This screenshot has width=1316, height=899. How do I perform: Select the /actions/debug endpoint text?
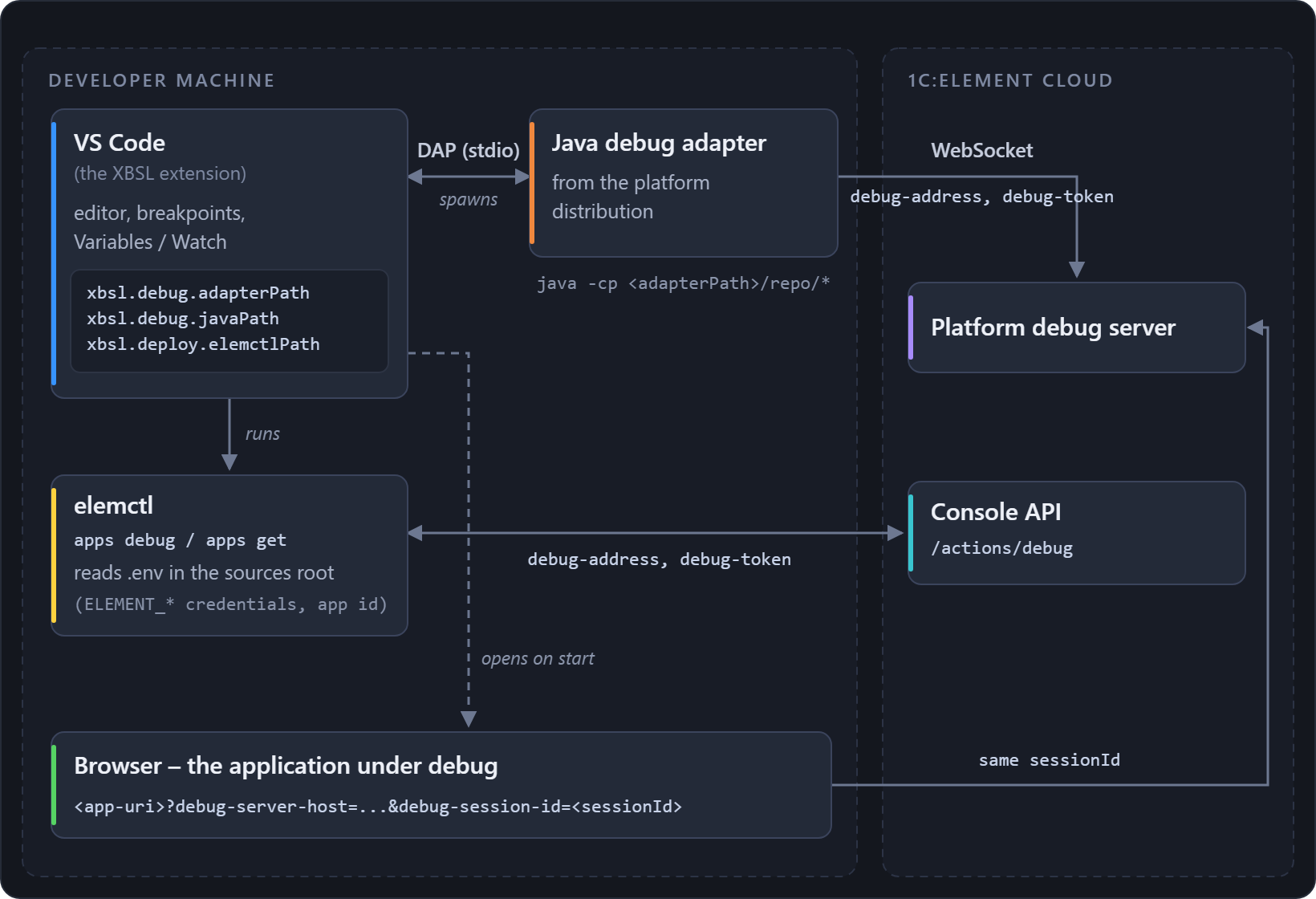tap(1001, 548)
